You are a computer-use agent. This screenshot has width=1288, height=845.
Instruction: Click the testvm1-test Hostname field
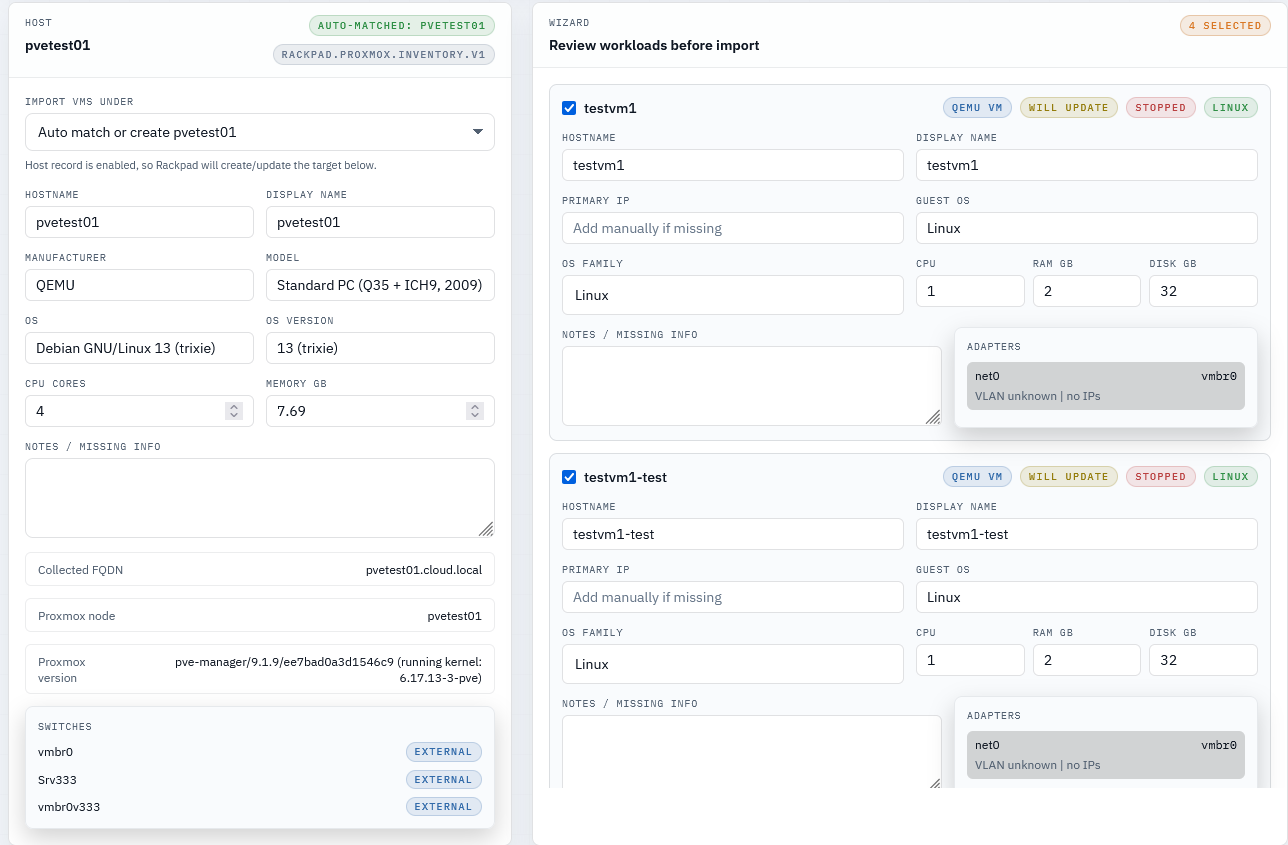(x=733, y=534)
